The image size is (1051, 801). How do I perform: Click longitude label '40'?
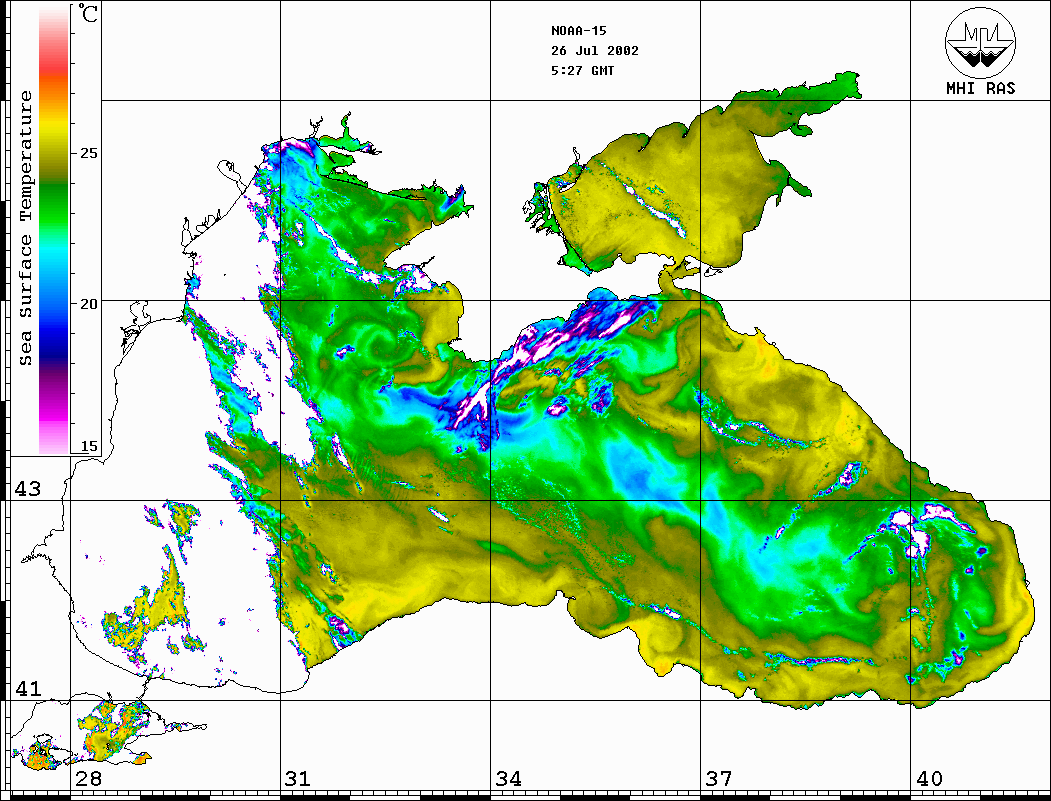click(x=929, y=779)
